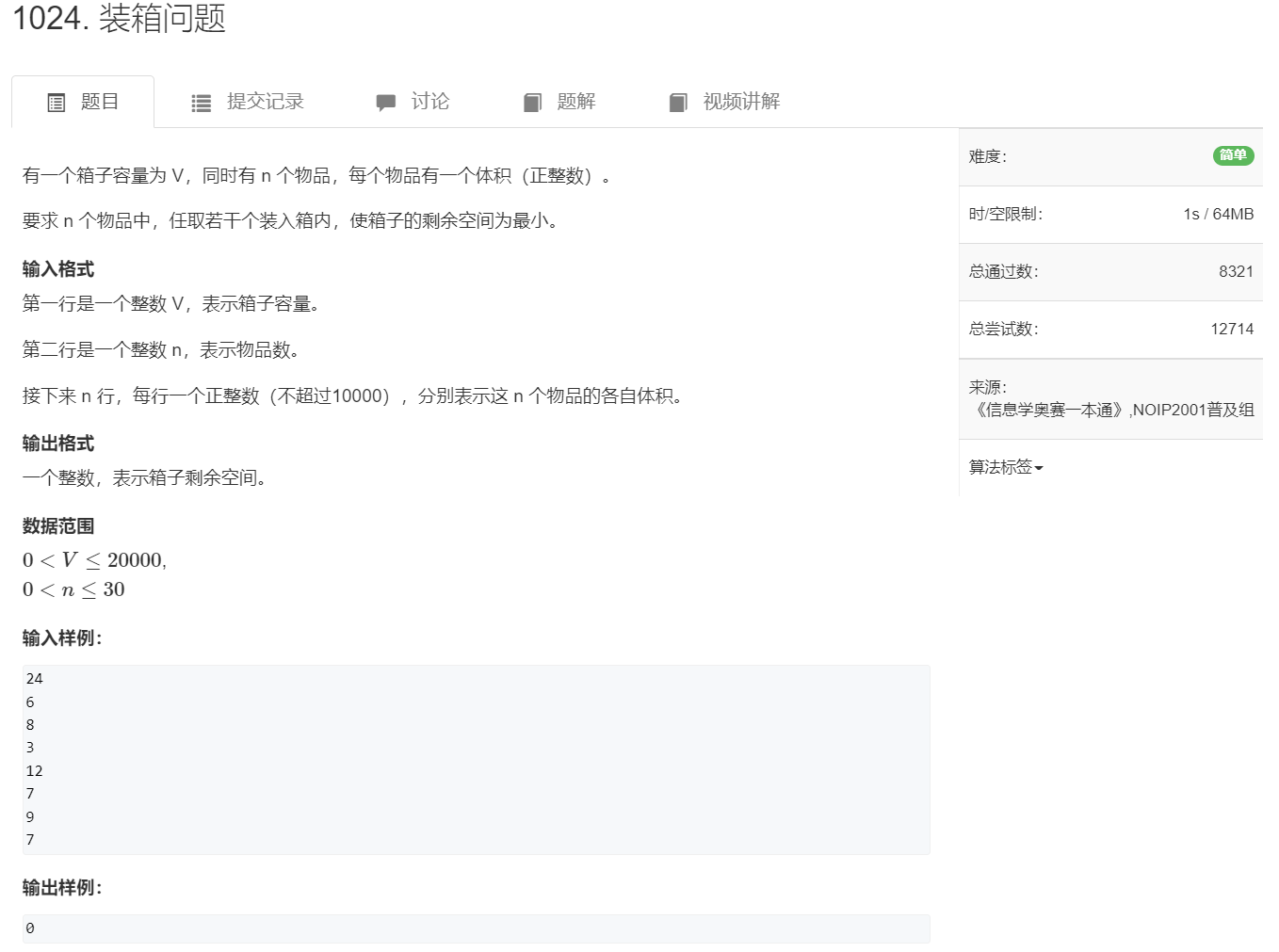
Task: Click the green 简单 difficulty badge
Action: pos(1234,156)
